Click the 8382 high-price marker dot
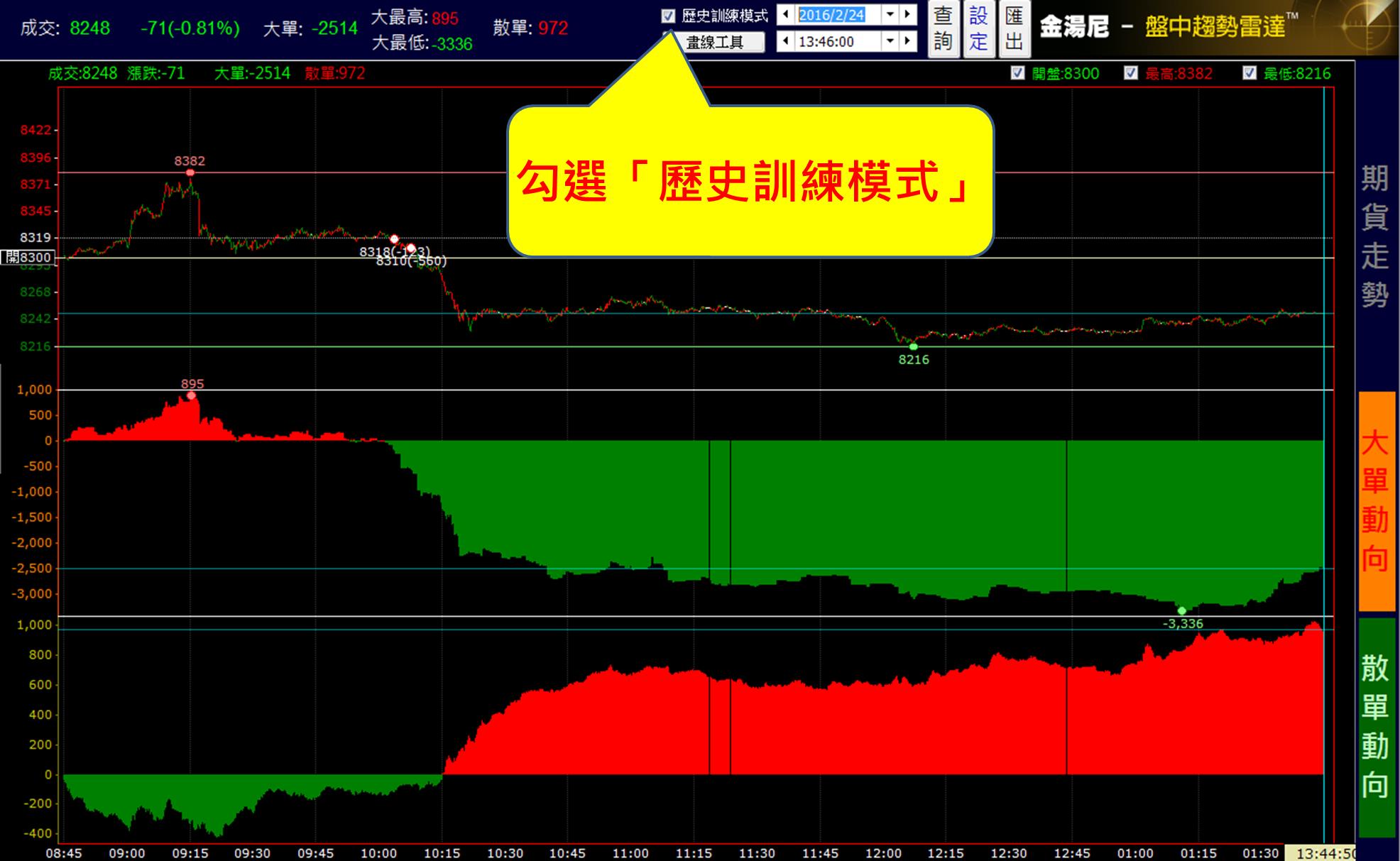The height and width of the screenshot is (861, 1400). [190, 172]
